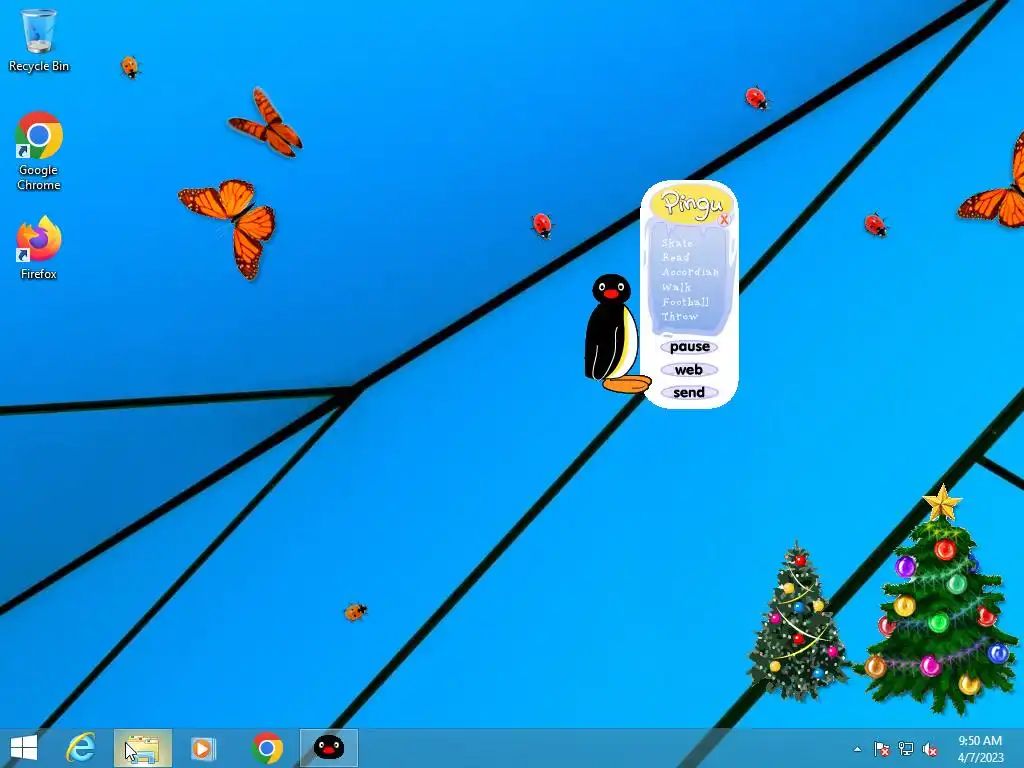Open the media player taskbar icon
1024x768 pixels.
(x=203, y=748)
